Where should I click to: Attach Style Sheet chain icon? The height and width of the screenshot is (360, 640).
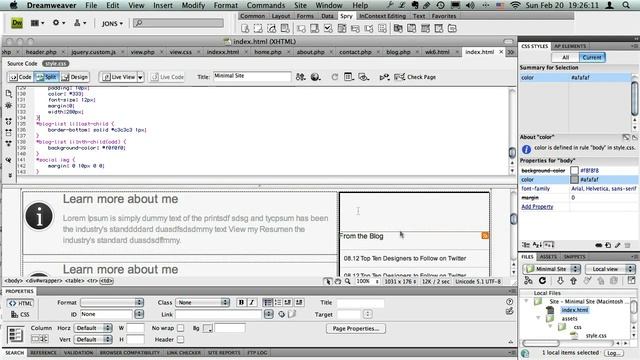(x=599, y=245)
